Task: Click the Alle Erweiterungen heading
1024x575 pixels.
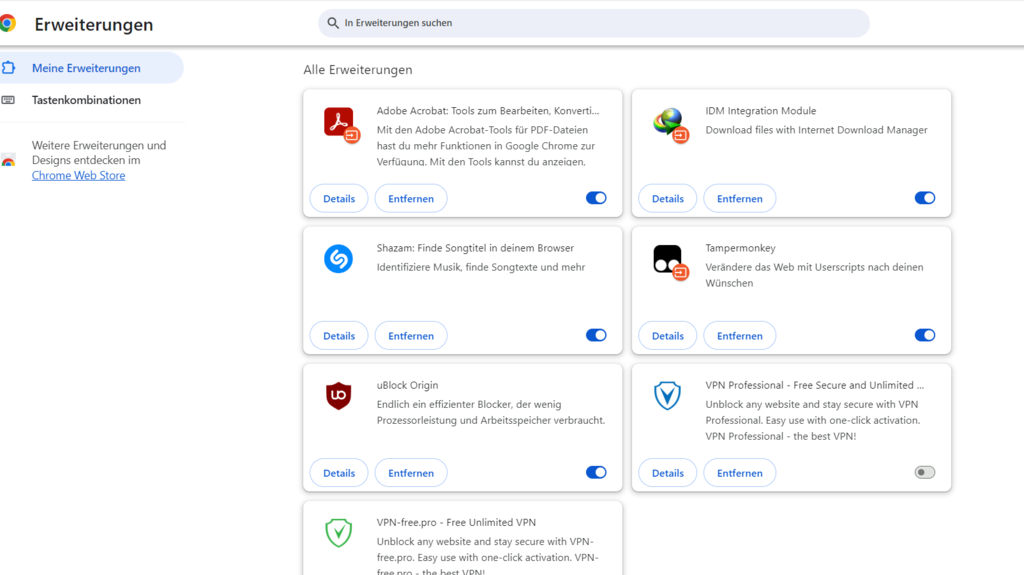Action: [x=358, y=69]
